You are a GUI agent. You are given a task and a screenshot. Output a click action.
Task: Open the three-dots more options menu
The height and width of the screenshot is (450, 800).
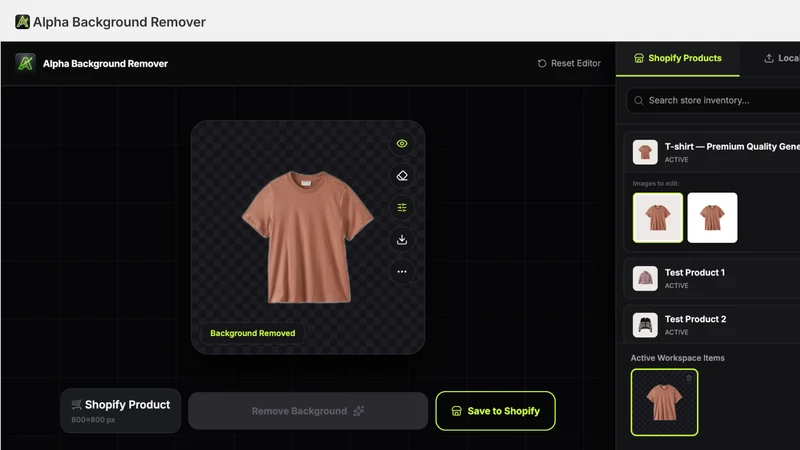coord(402,272)
